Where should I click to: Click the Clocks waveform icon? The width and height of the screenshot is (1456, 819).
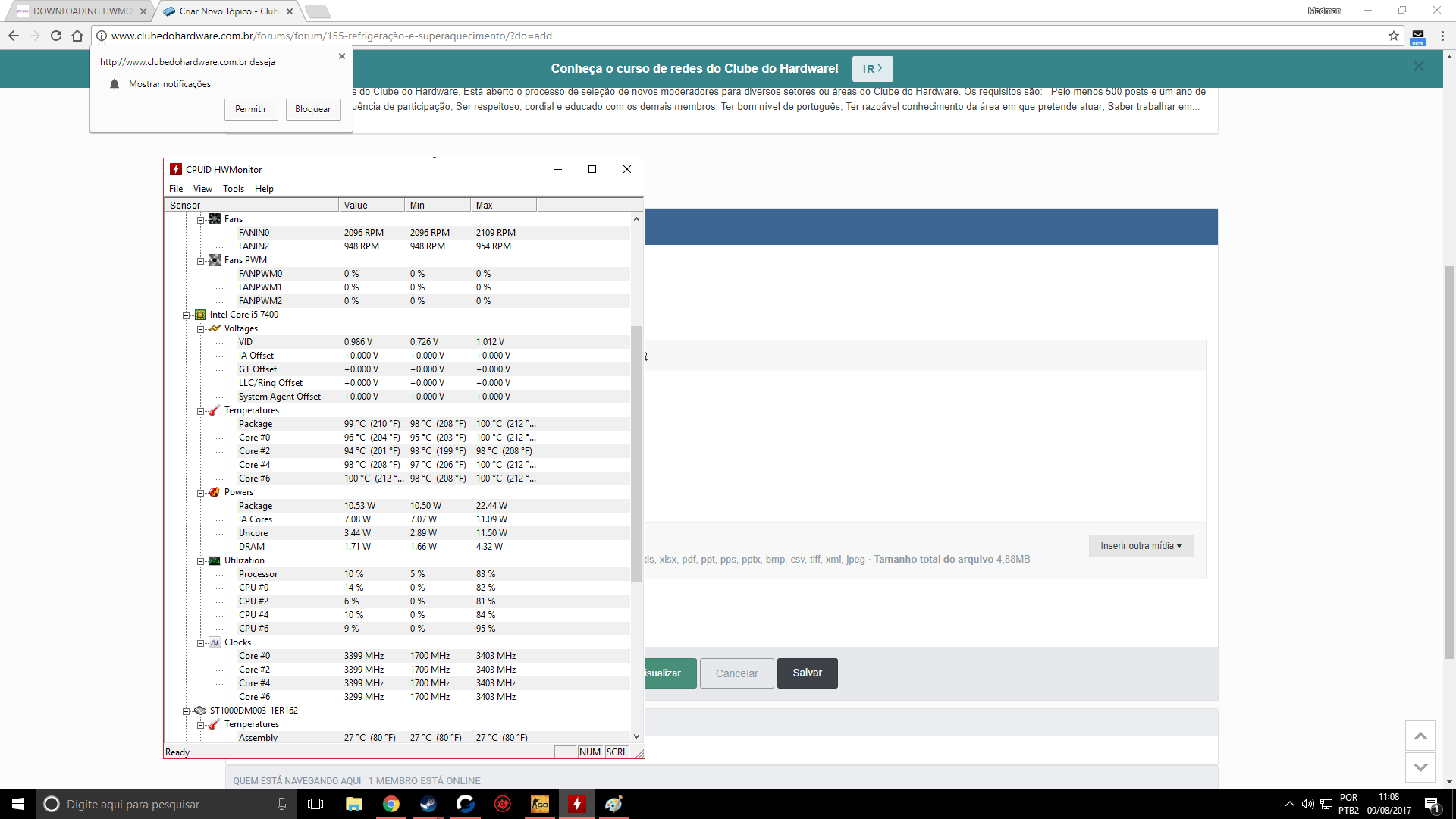[x=215, y=642]
